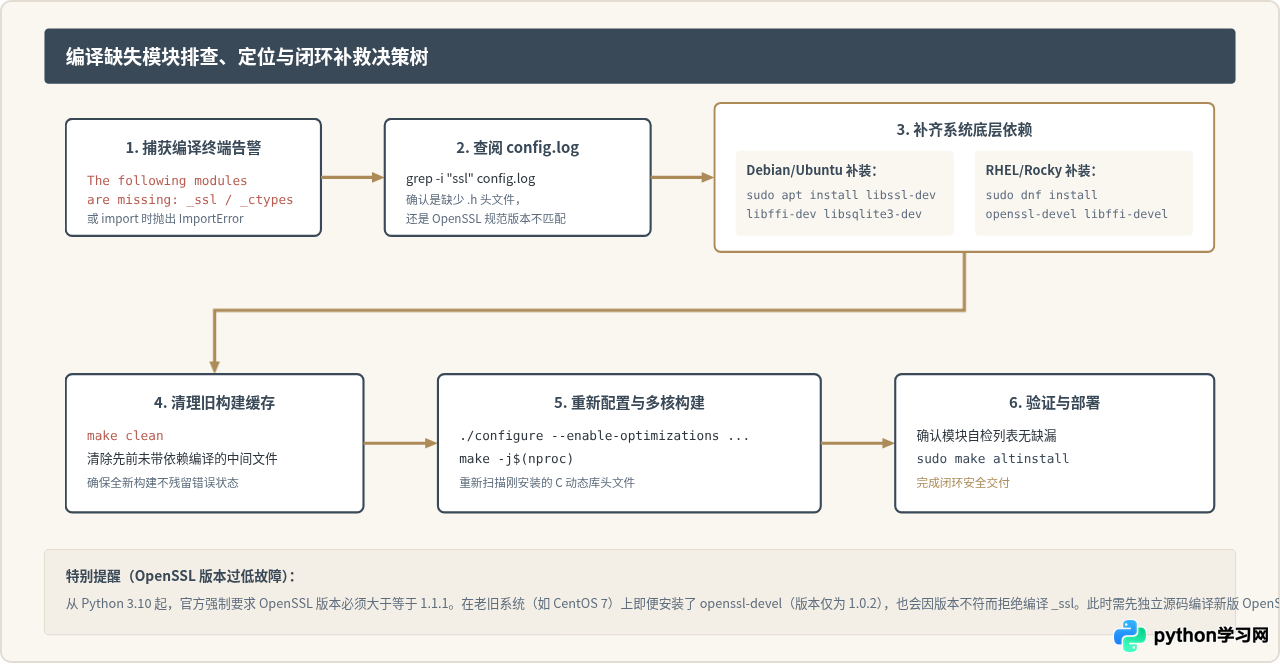The height and width of the screenshot is (664, 1280).
Task: Click command 'make -j$(nproc)'
Action: click(516, 458)
